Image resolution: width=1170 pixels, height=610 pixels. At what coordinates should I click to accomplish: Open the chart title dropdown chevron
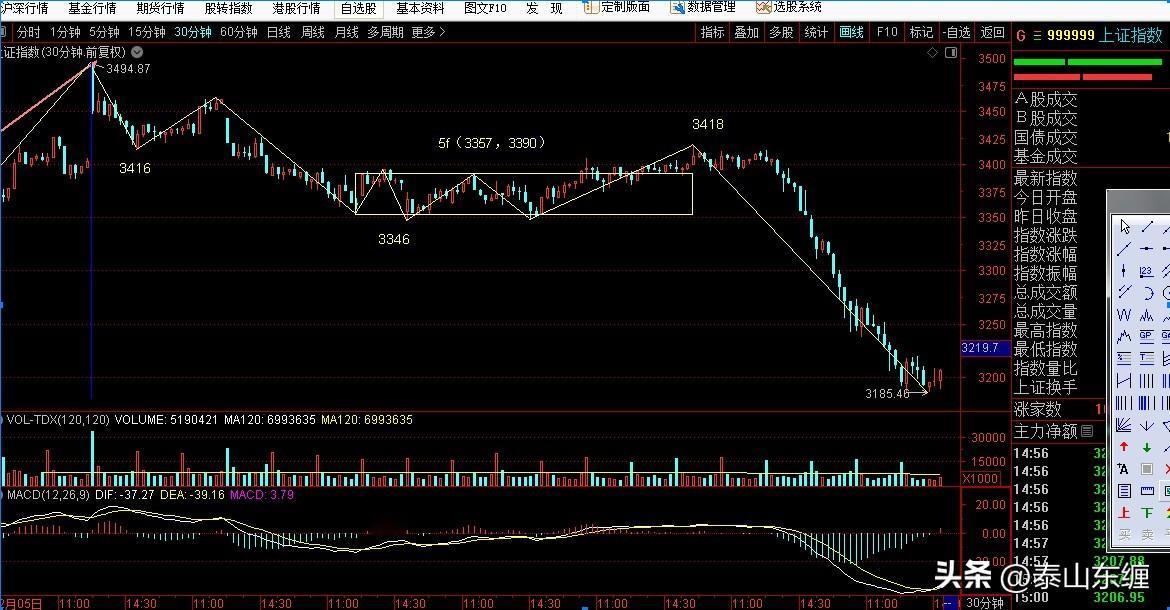pyautogui.click(x=137, y=52)
